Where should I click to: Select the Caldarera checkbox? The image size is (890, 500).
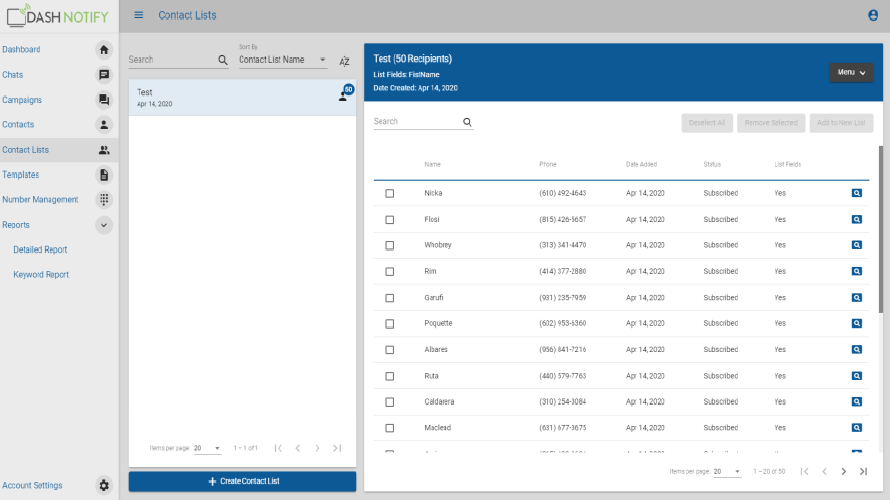389,402
